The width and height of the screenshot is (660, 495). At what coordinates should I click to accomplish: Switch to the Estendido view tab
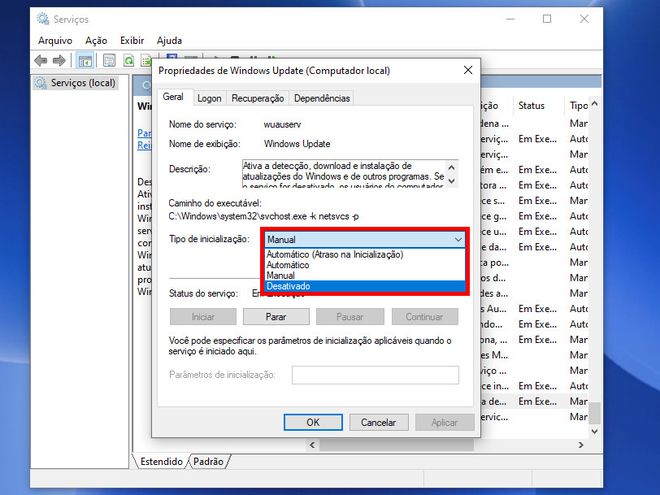[x=161, y=461]
